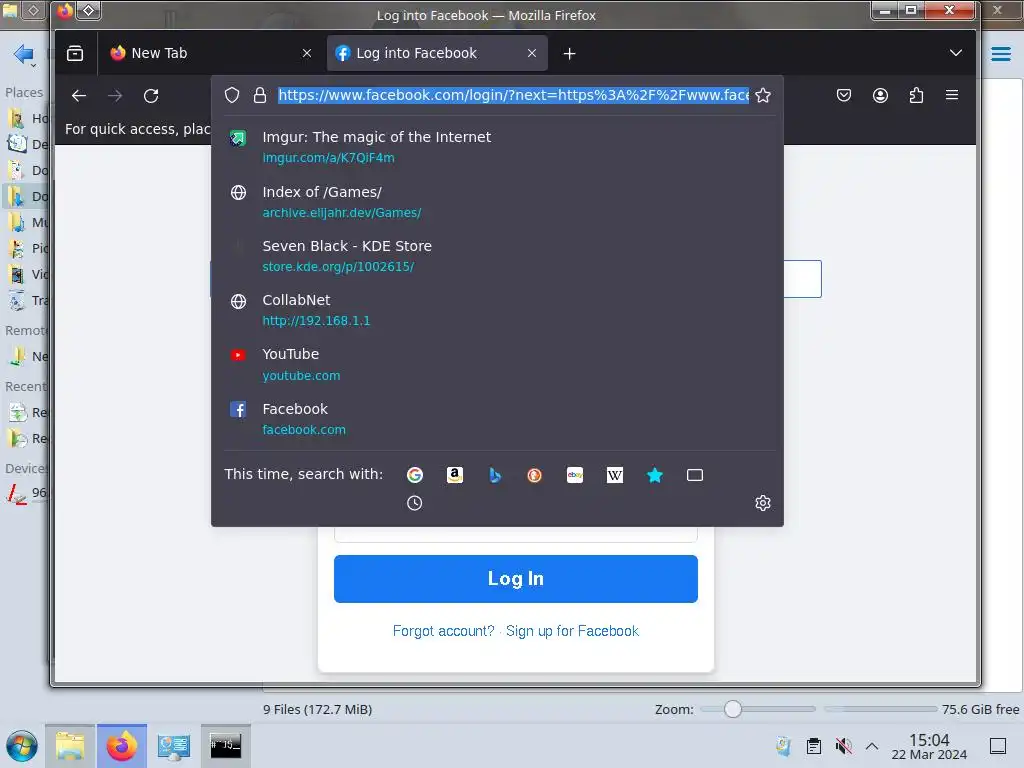The width and height of the screenshot is (1024, 768).
Task: Click the blue Log In button
Action: 516,579
